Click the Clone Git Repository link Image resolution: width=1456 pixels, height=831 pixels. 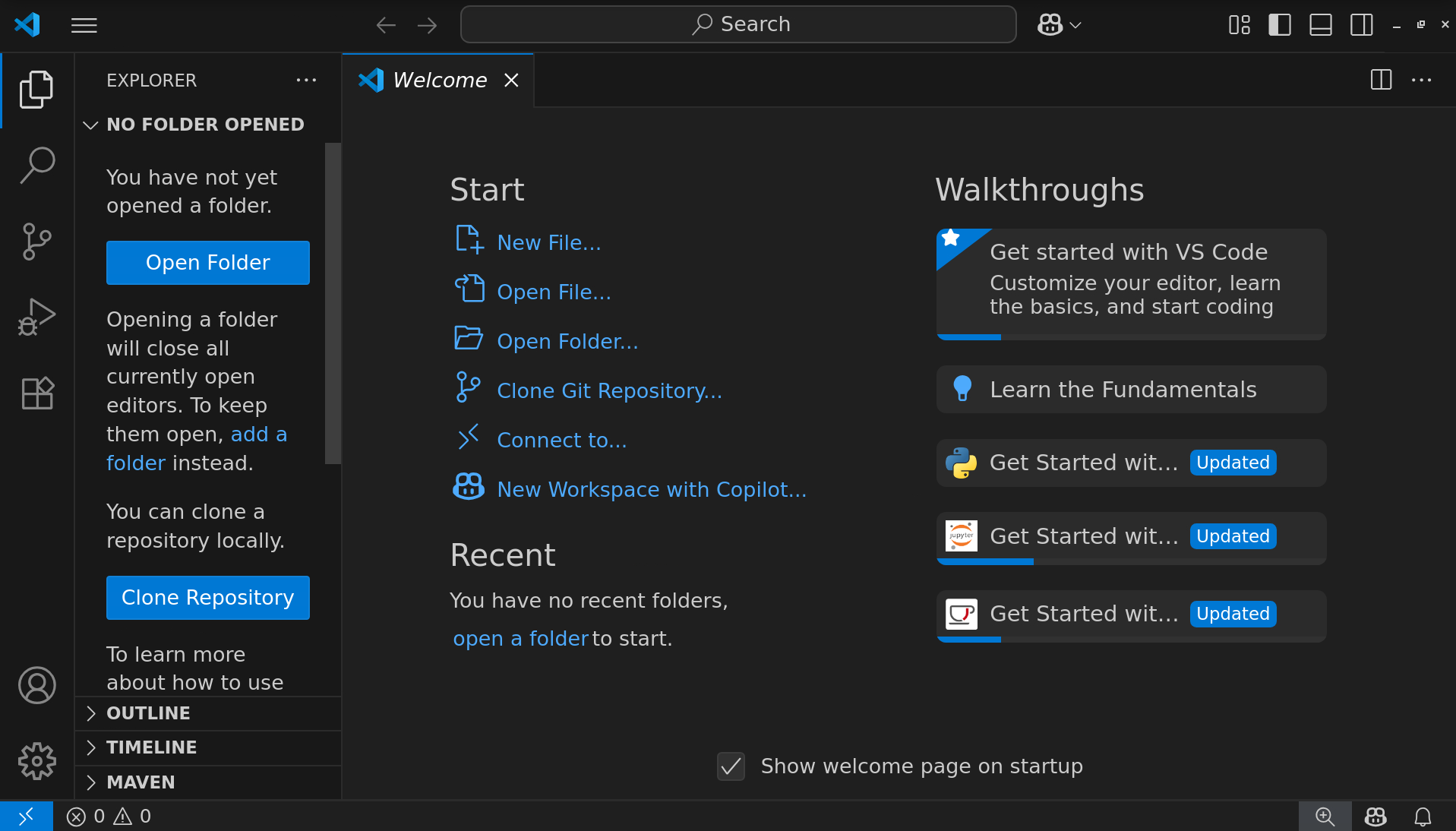pyautogui.click(x=609, y=390)
